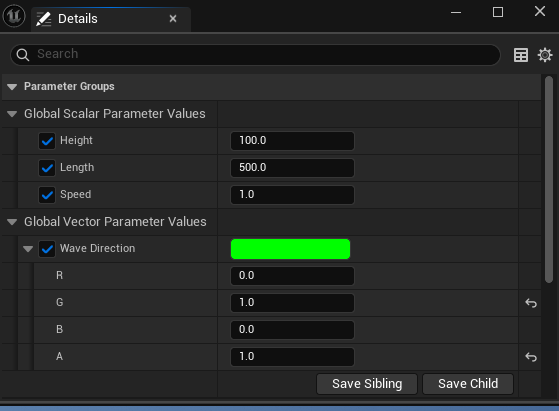Image resolution: width=559 pixels, height=411 pixels.
Task: Reset the A value to default
Action: [531, 357]
